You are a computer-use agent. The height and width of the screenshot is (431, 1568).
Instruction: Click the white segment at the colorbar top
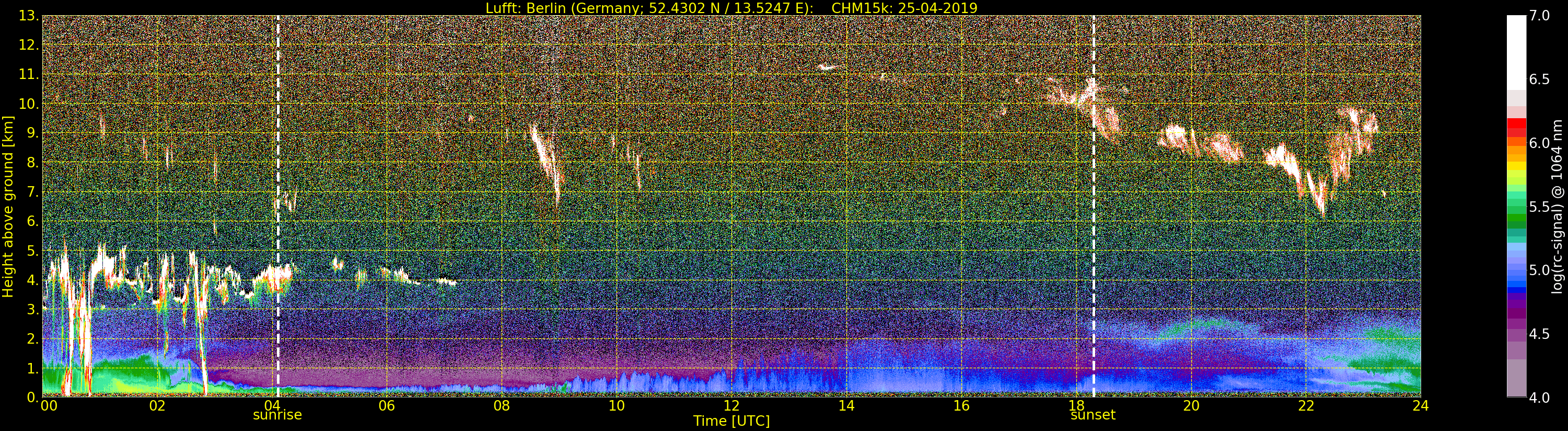[x=1516, y=52]
